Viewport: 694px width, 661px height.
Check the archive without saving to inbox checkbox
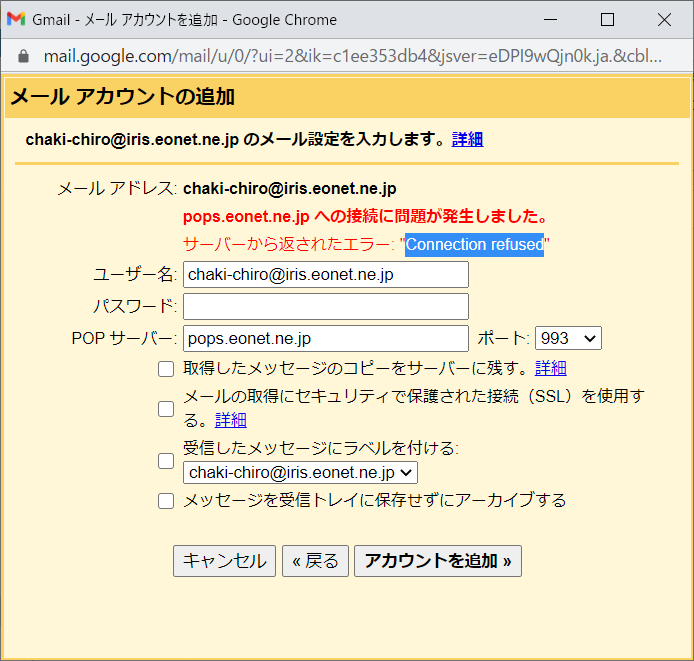(166, 501)
